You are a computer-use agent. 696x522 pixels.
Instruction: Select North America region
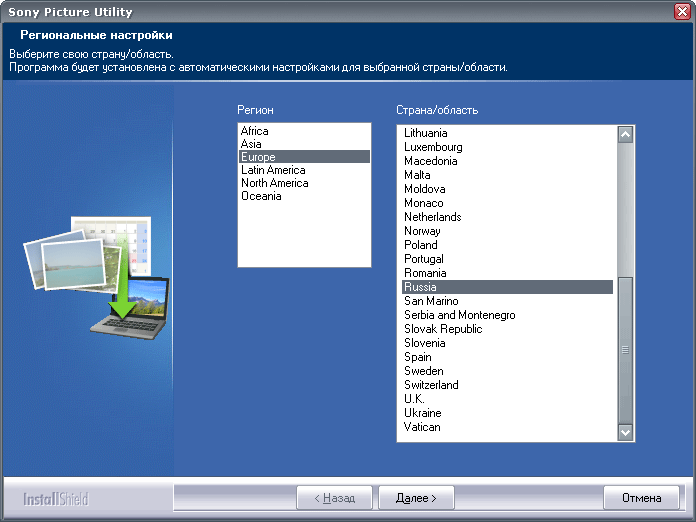point(304,183)
